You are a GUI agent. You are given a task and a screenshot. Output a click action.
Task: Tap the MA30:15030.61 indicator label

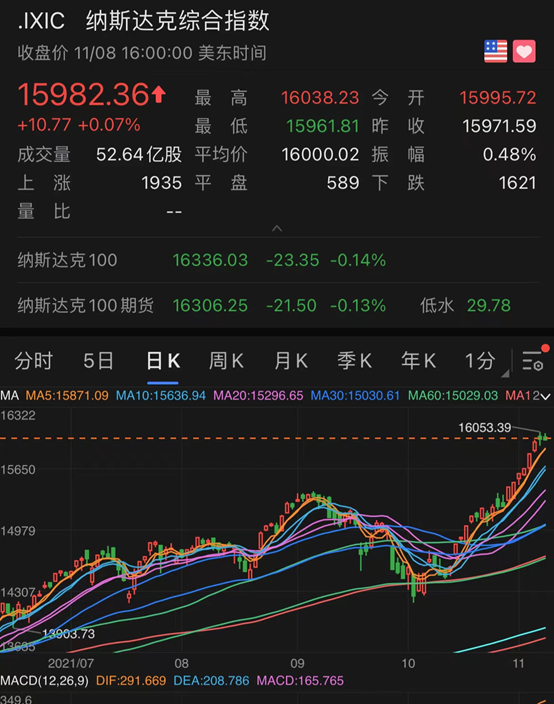point(355,396)
